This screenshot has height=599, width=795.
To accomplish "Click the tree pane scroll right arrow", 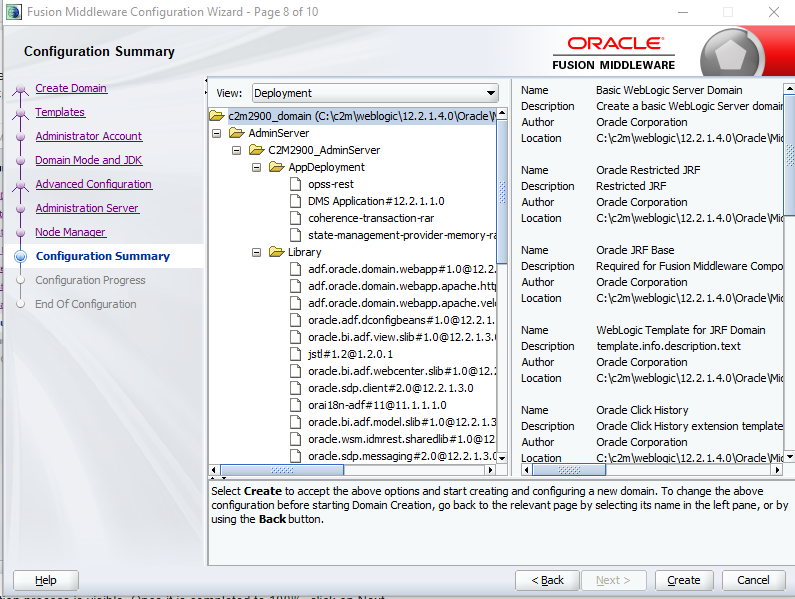I will (x=490, y=470).
